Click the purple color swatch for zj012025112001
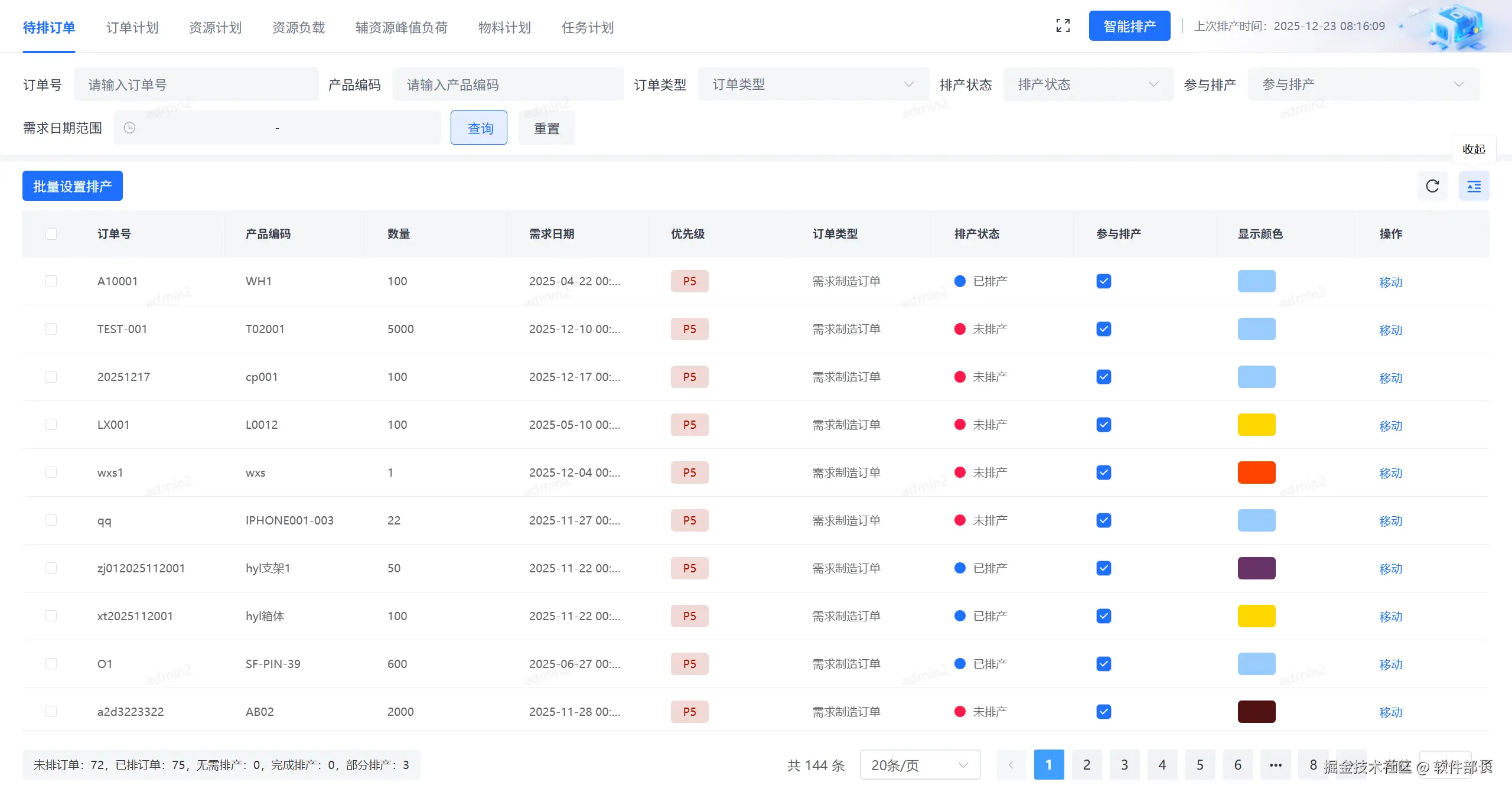Screen dimensions: 1512x795 (x=1256, y=568)
